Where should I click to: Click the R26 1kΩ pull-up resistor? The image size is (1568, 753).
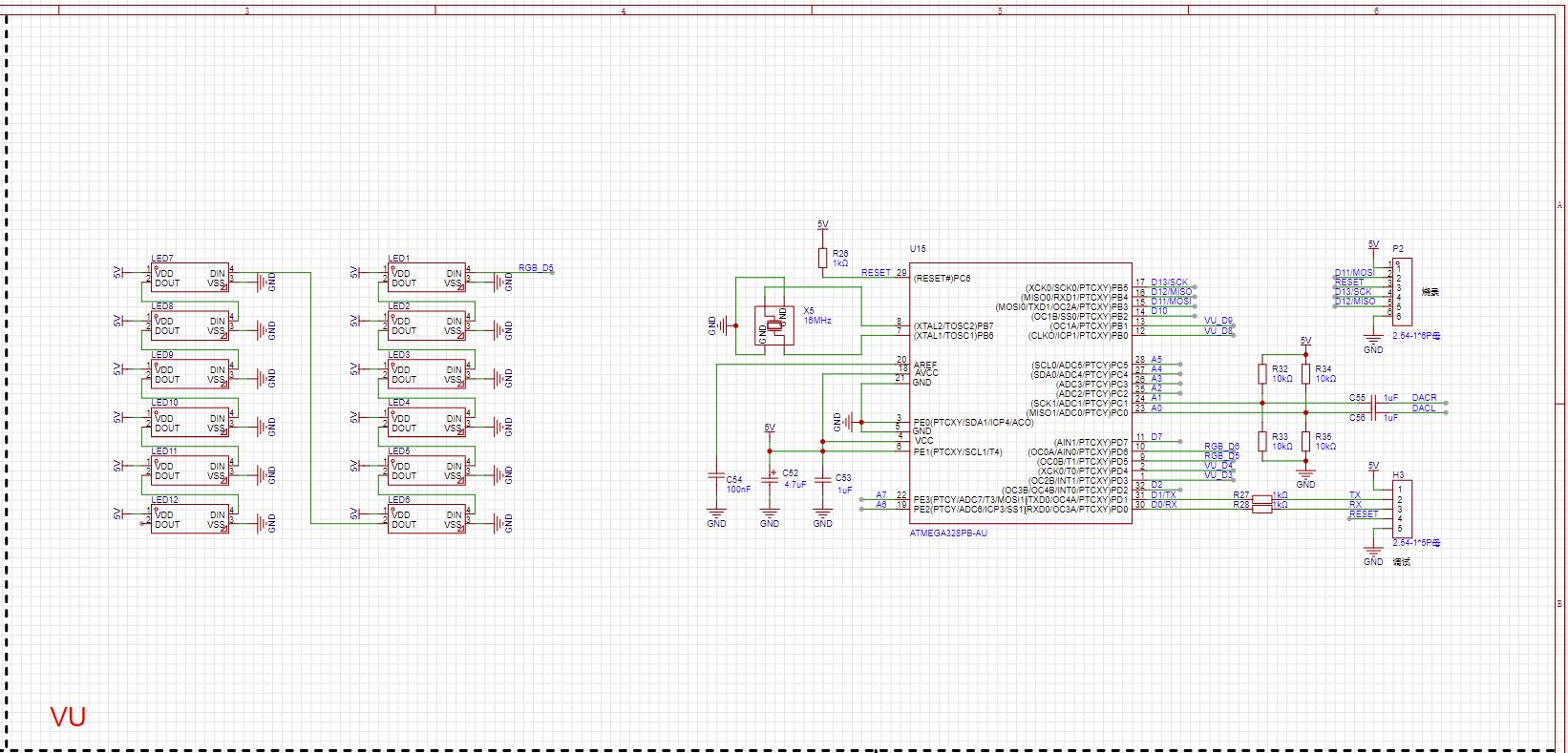coord(822,258)
